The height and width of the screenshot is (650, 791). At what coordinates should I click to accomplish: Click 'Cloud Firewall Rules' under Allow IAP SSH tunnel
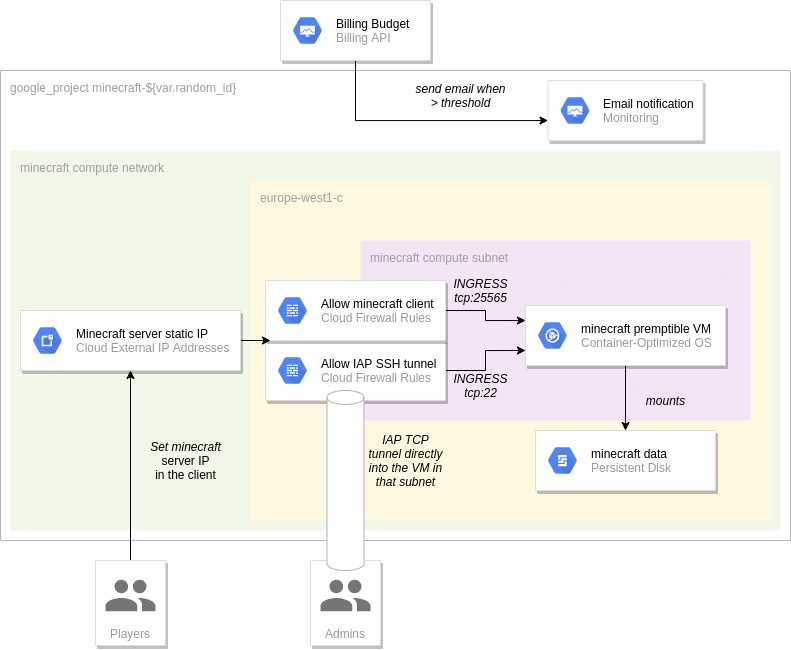pos(376,378)
